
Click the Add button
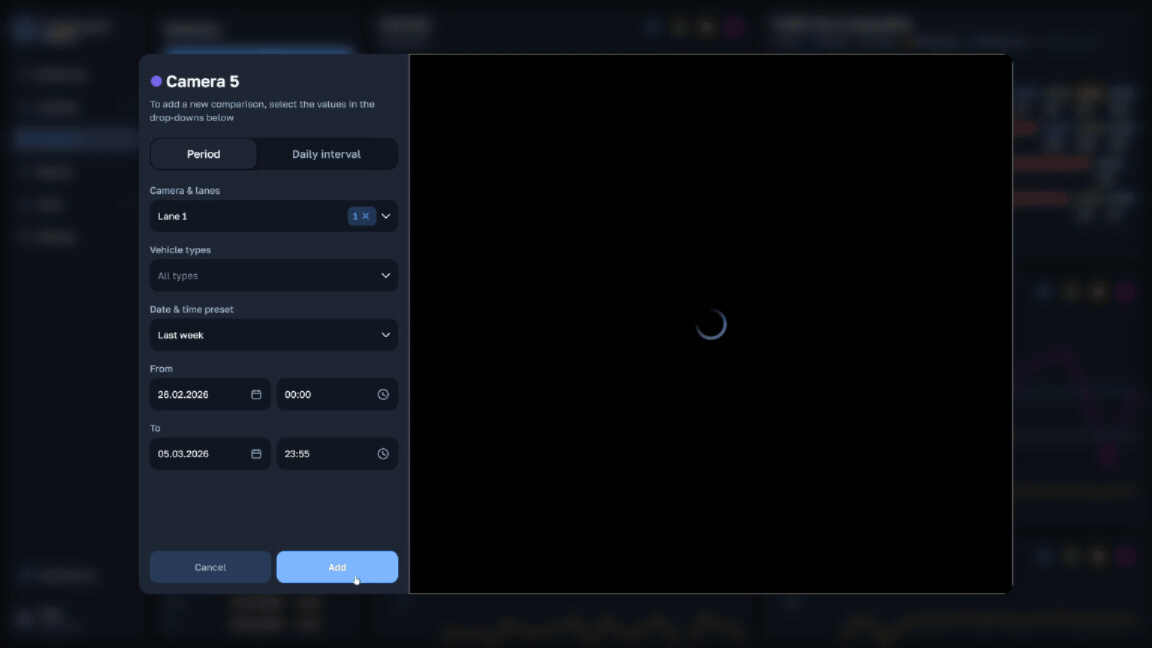click(337, 567)
